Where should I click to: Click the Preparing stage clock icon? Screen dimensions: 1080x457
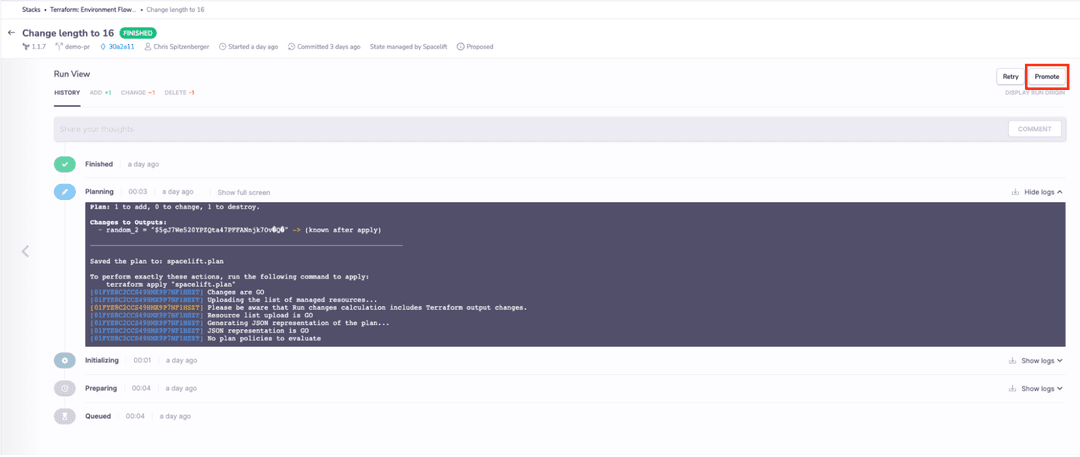coord(65,389)
